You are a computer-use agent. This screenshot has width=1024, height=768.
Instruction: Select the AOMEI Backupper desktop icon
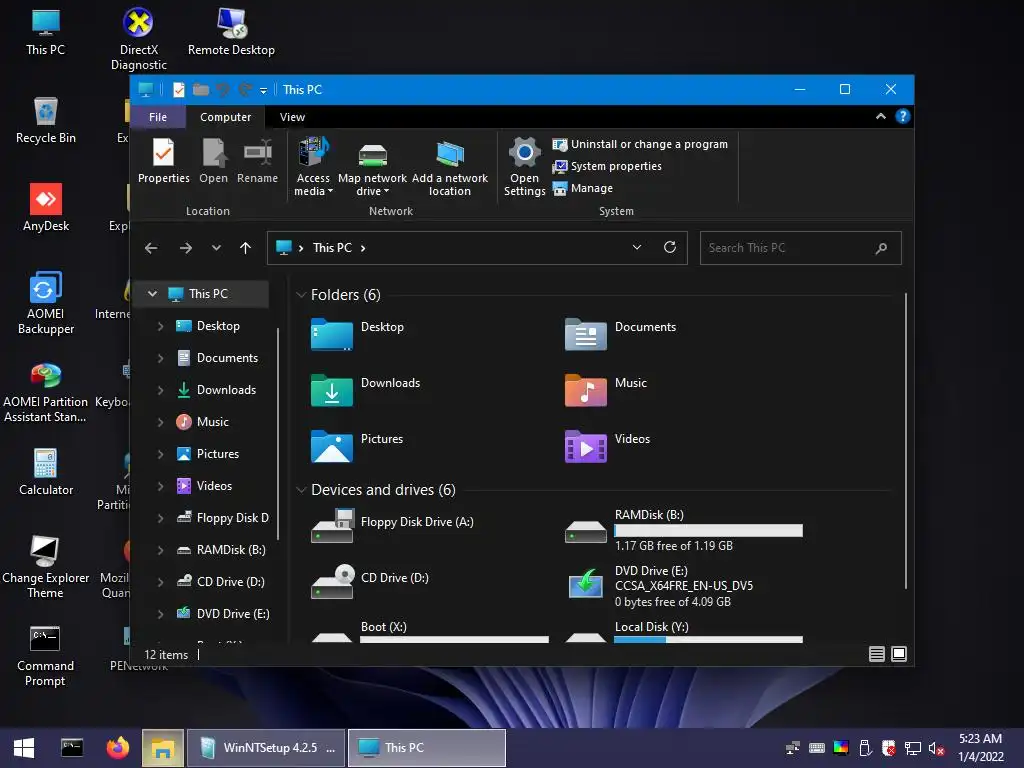46,303
